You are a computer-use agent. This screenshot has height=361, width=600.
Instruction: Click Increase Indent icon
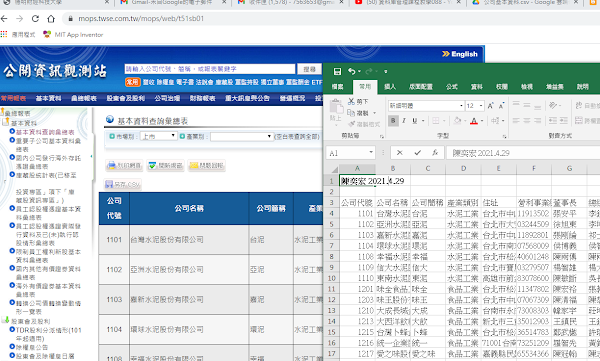pos(563,121)
